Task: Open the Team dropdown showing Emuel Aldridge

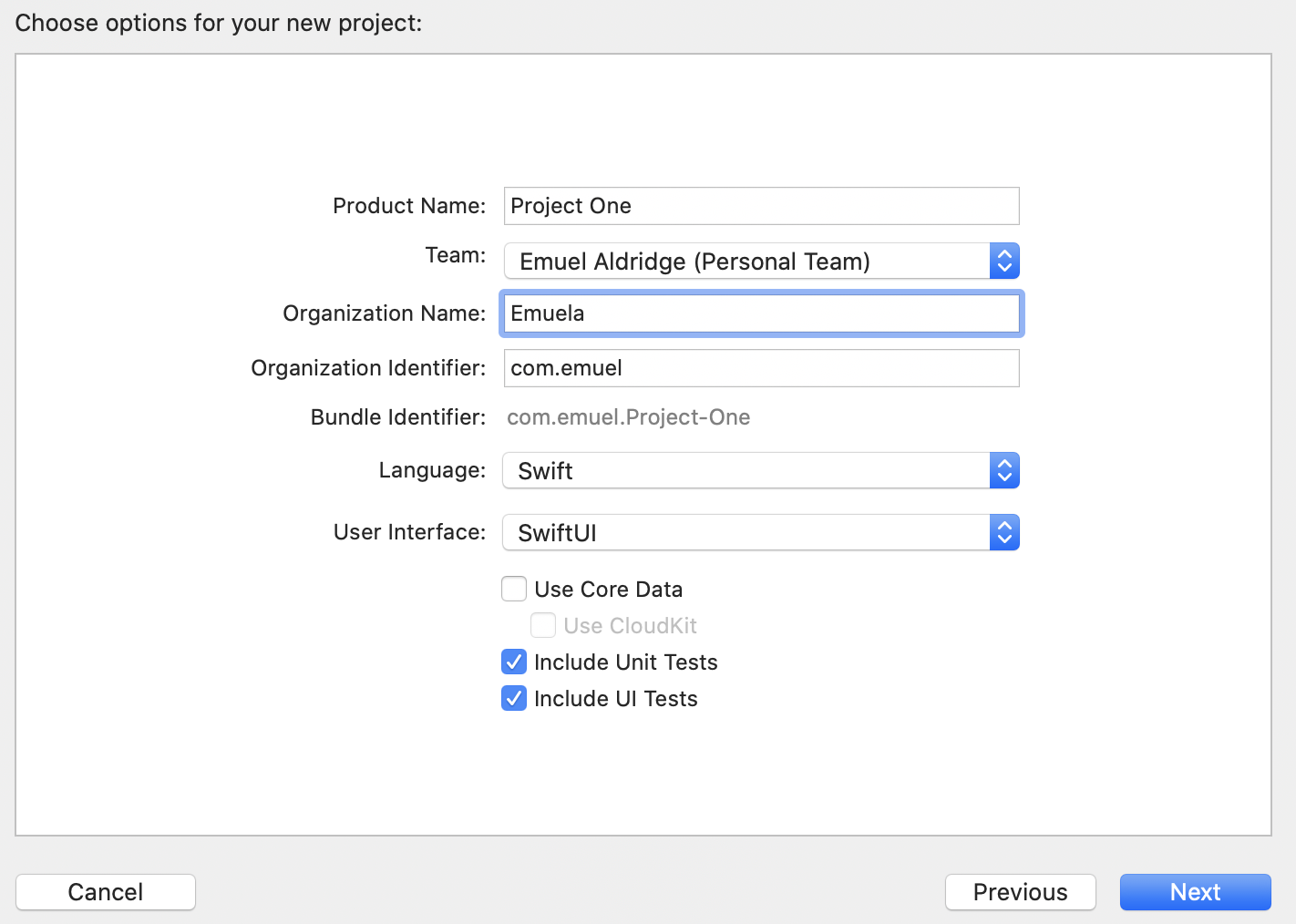Action: pos(746,262)
